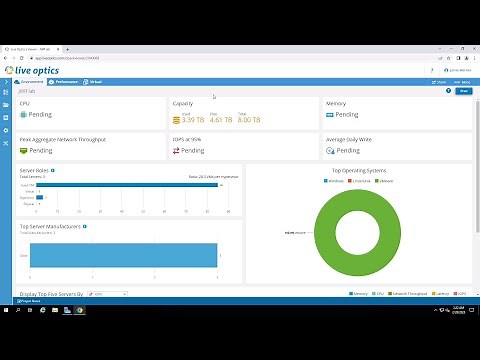
Task: Click the CPU Pending chip icon
Action: click(x=23, y=115)
